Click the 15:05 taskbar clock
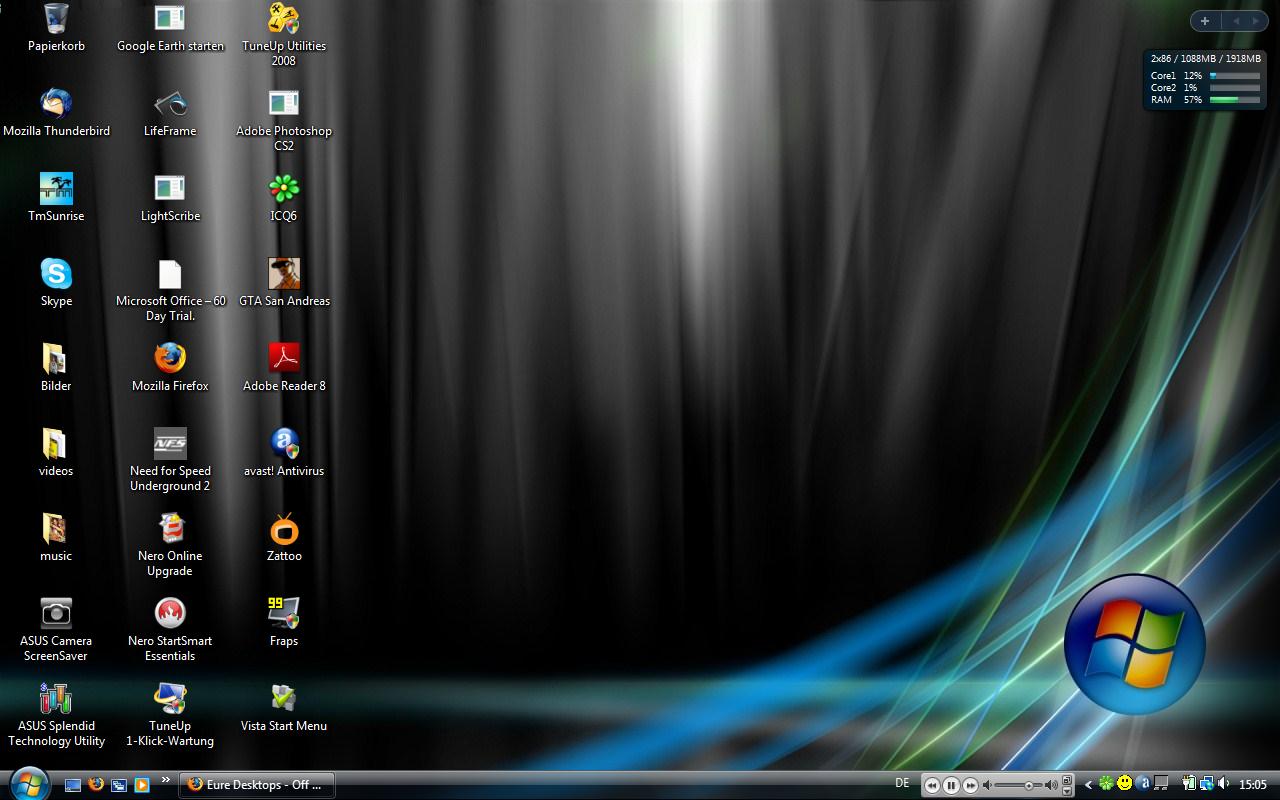Viewport: 1280px width, 800px height. click(x=1253, y=784)
